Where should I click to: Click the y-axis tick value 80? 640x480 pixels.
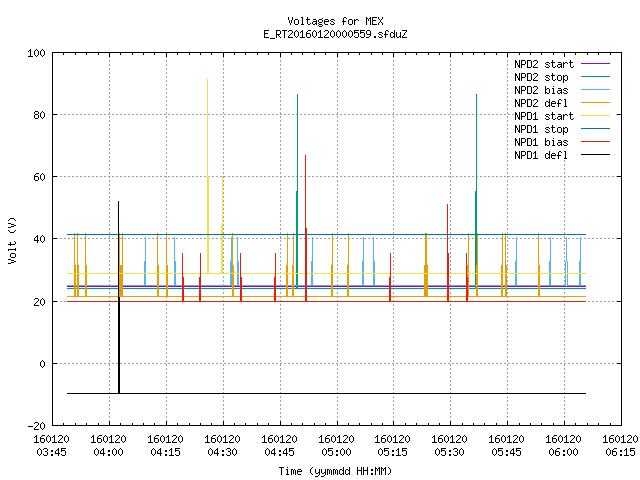coord(39,115)
